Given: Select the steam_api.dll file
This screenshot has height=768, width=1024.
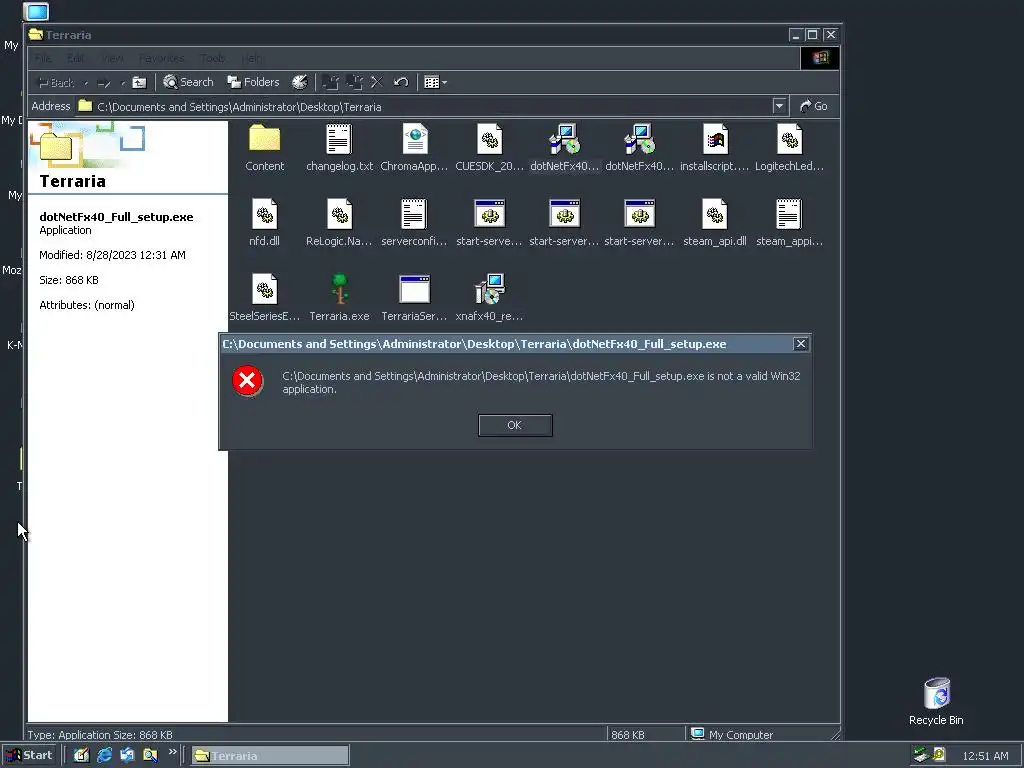Looking at the screenshot, I should (x=714, y=222).
